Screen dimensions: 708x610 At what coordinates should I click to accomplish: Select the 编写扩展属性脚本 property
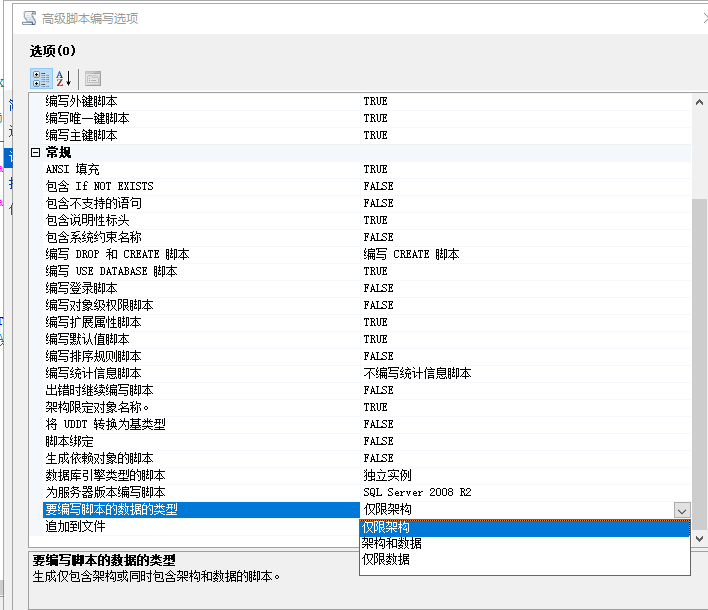point(202,323)
